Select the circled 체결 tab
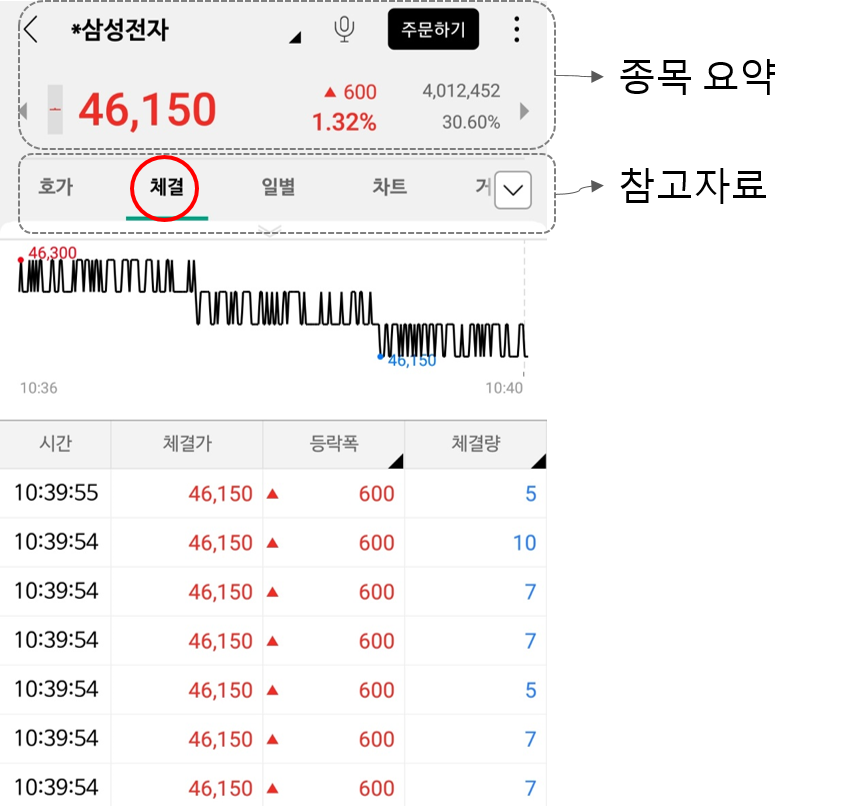 (x=164, y=188)
